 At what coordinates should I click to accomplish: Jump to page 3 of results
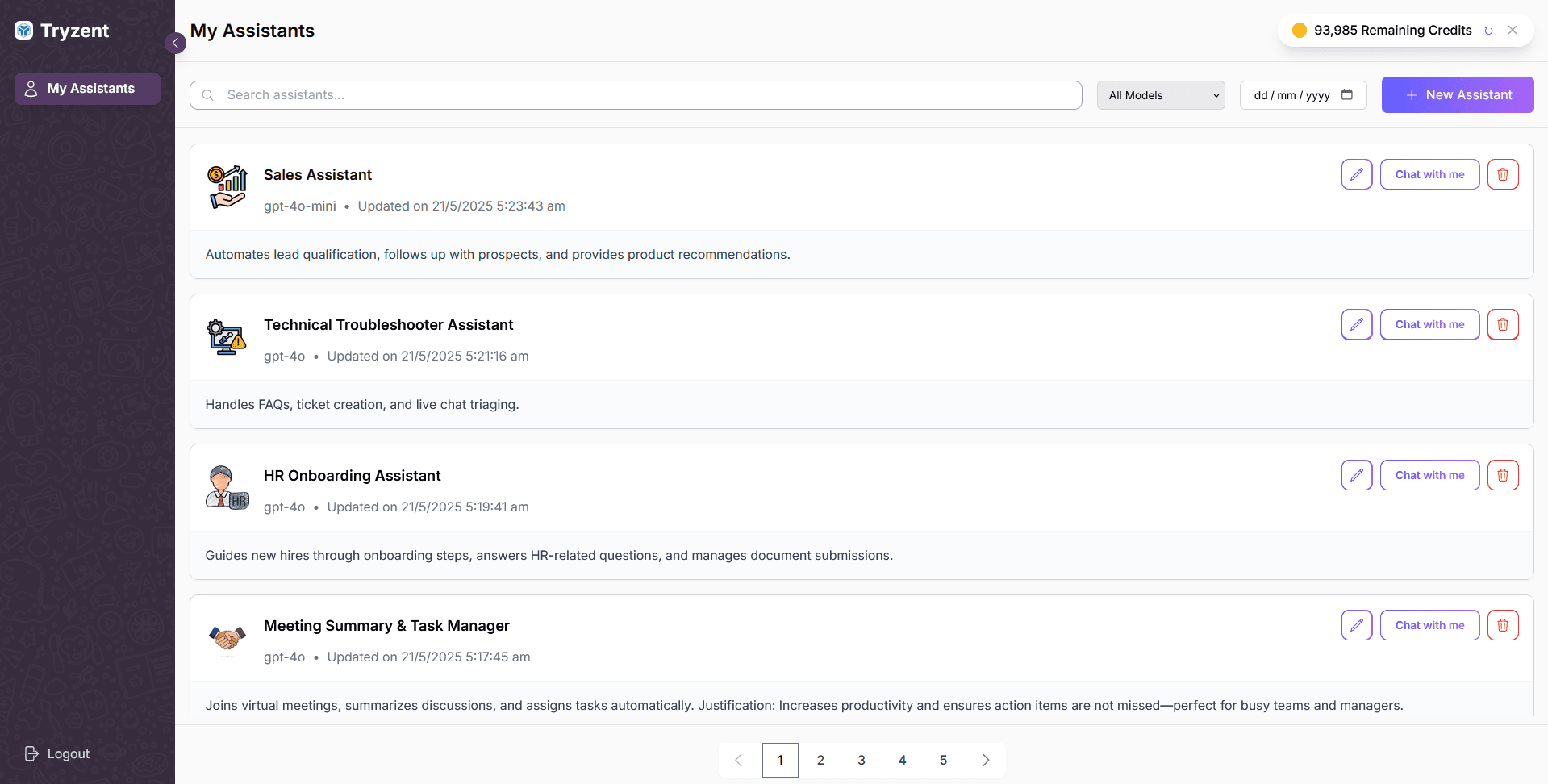tap(861, 760)
